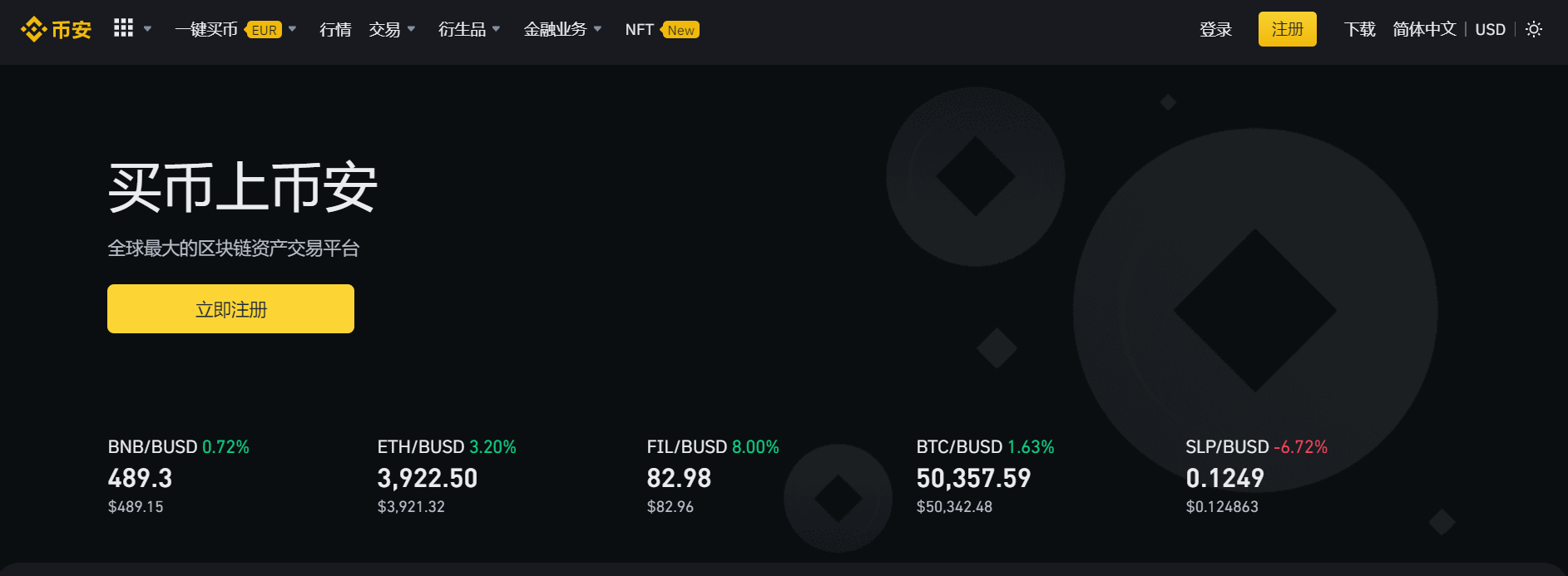Click the $0.124863 USD value
Screen dimensions: 1568x576
(x=1222, y=506)
